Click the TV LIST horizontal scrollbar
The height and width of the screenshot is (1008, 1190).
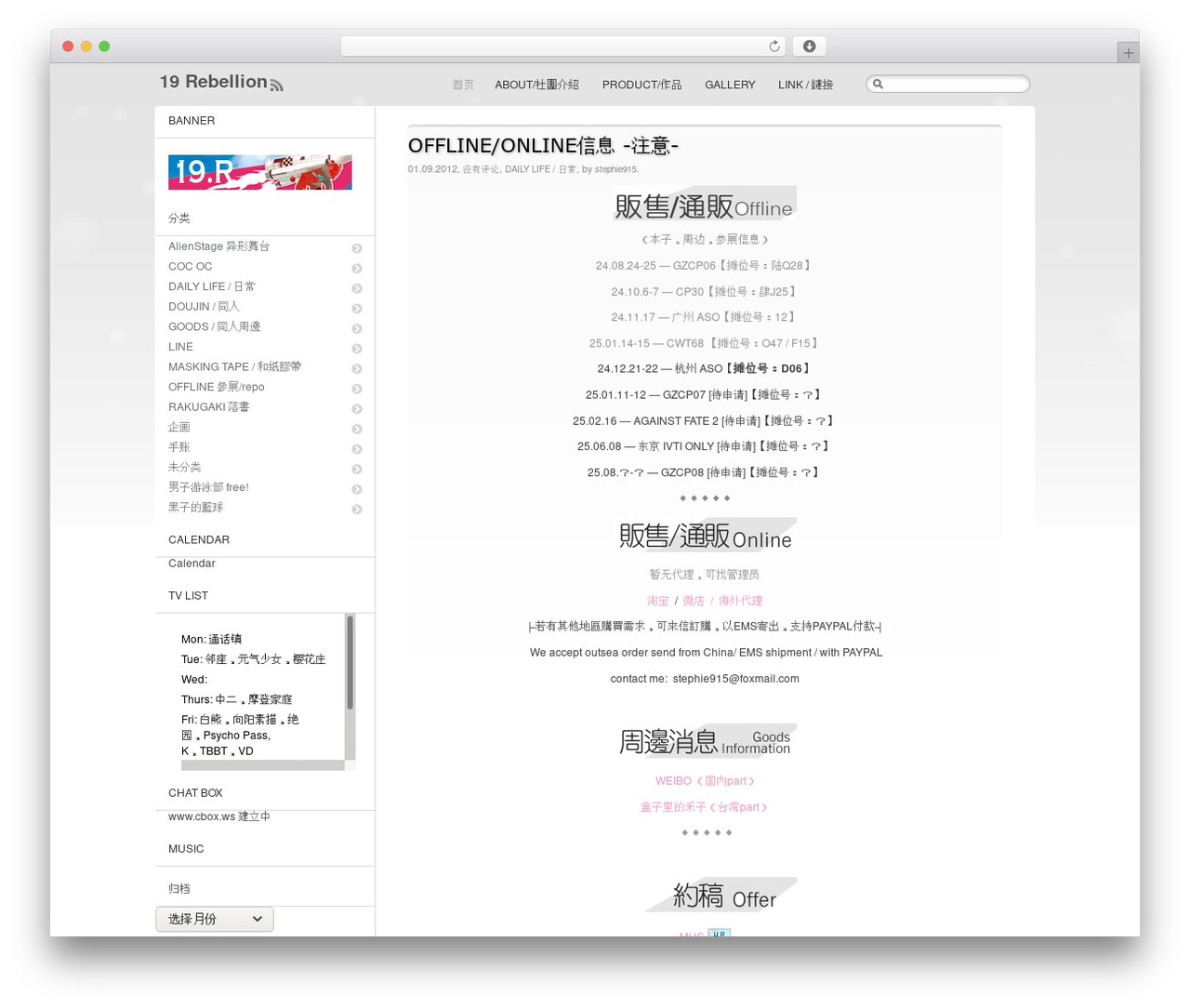[263, 765]
